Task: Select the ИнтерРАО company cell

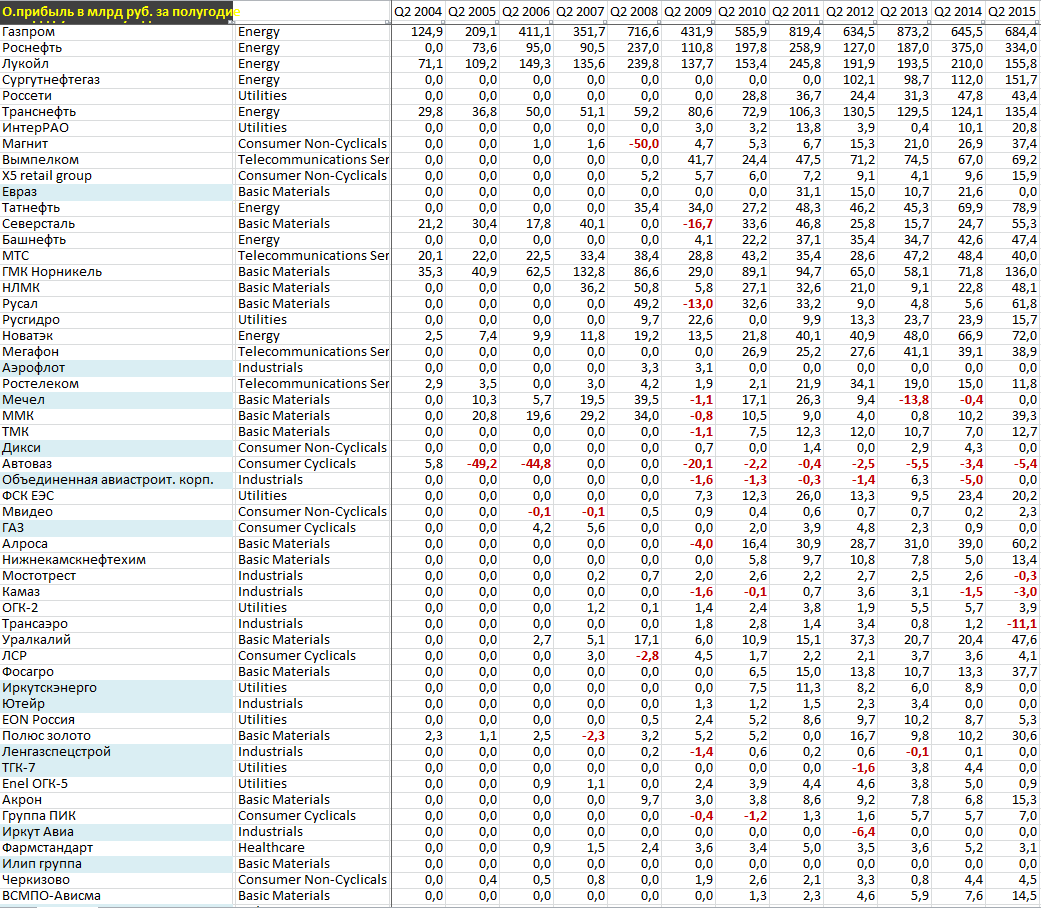Action: [x=118, y=127]
